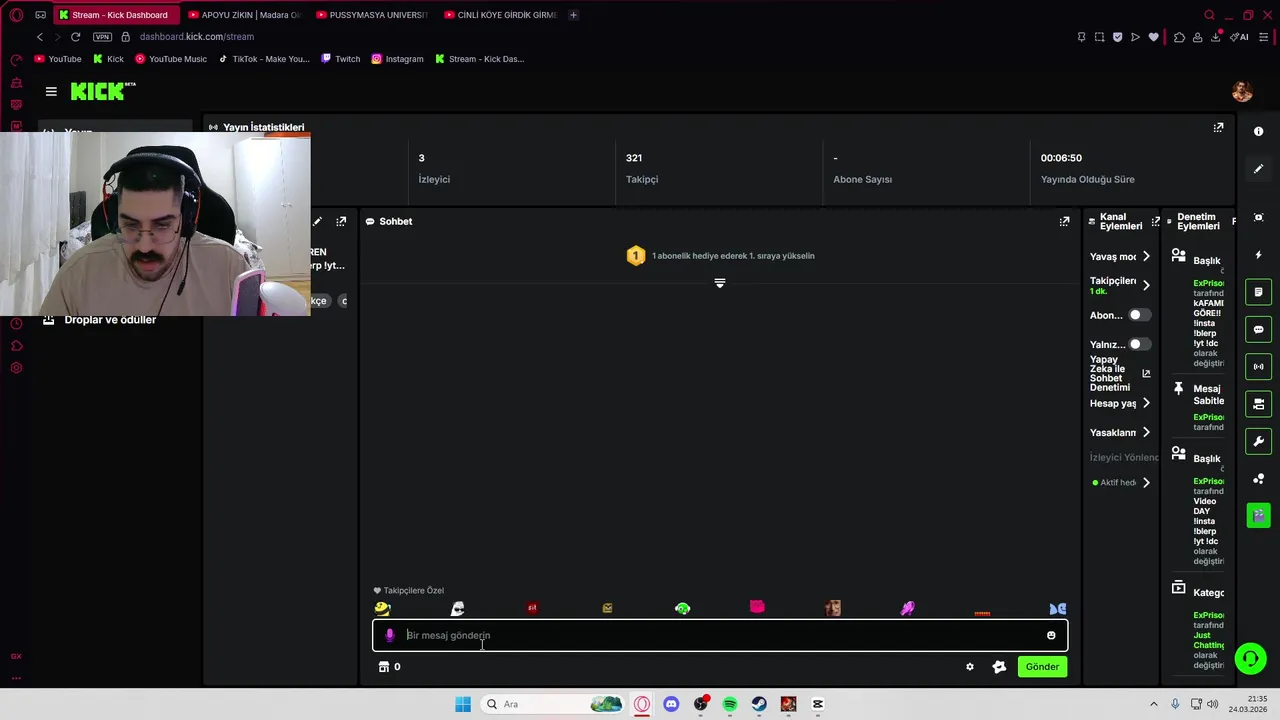Open the Instagram bookmark

pos(397,59)
